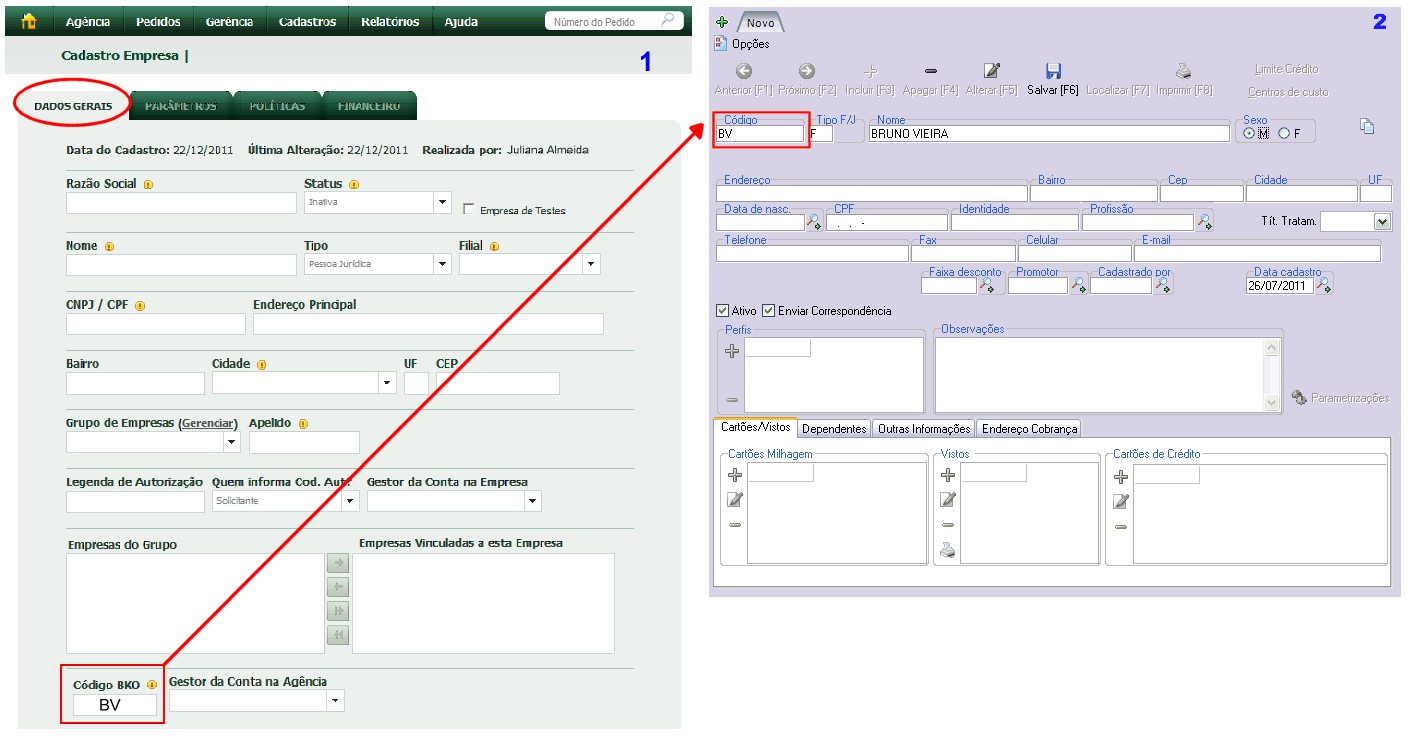Viewport: 1410px width, 738px height.
Task: Click the copy icon right of Sexo
Action: tap(1367, 126)
